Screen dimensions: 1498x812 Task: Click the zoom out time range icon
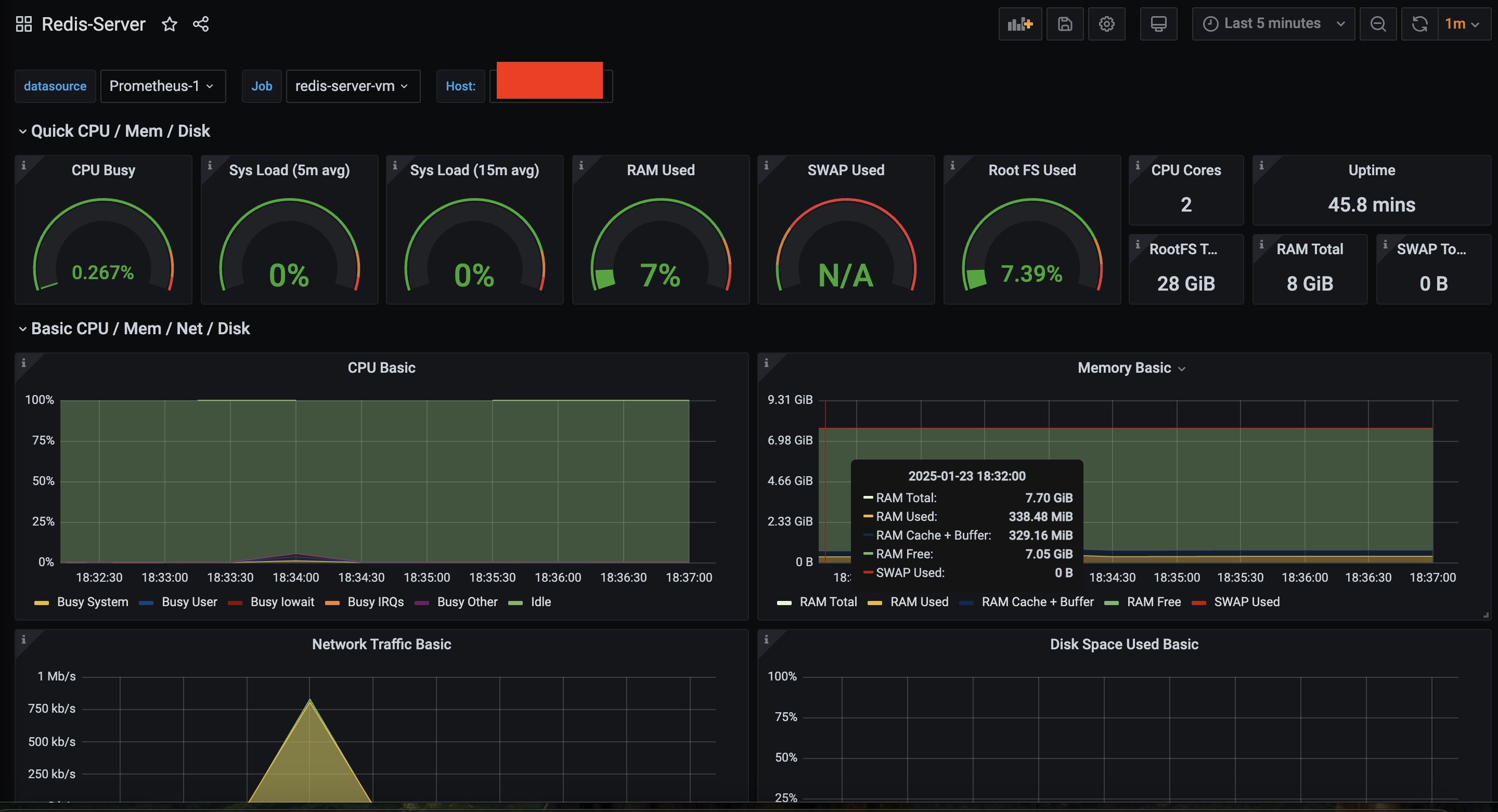click(1378, 24)
